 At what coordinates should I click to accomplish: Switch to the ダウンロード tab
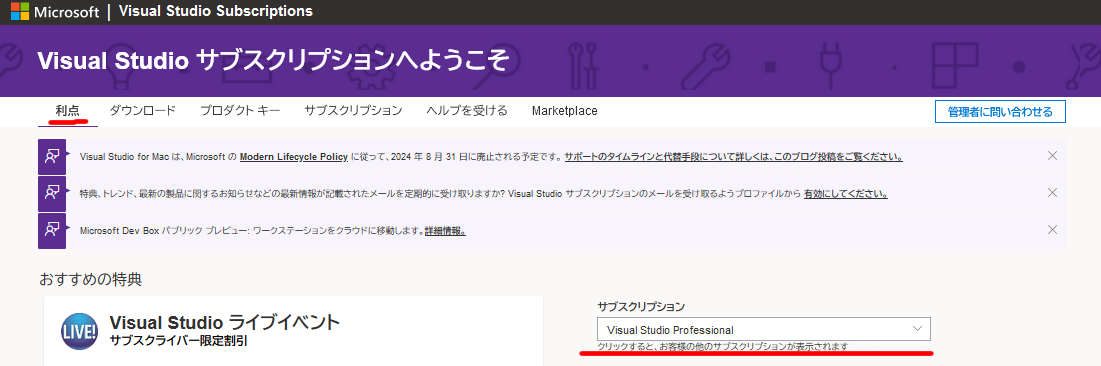coord(143,111)
